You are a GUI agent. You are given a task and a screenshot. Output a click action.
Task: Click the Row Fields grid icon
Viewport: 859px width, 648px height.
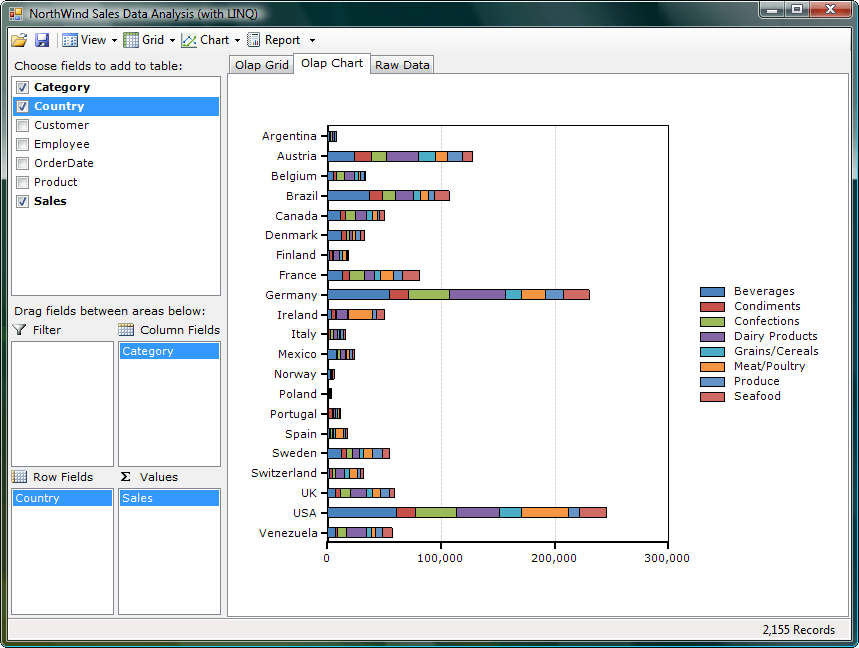point(19,477)
